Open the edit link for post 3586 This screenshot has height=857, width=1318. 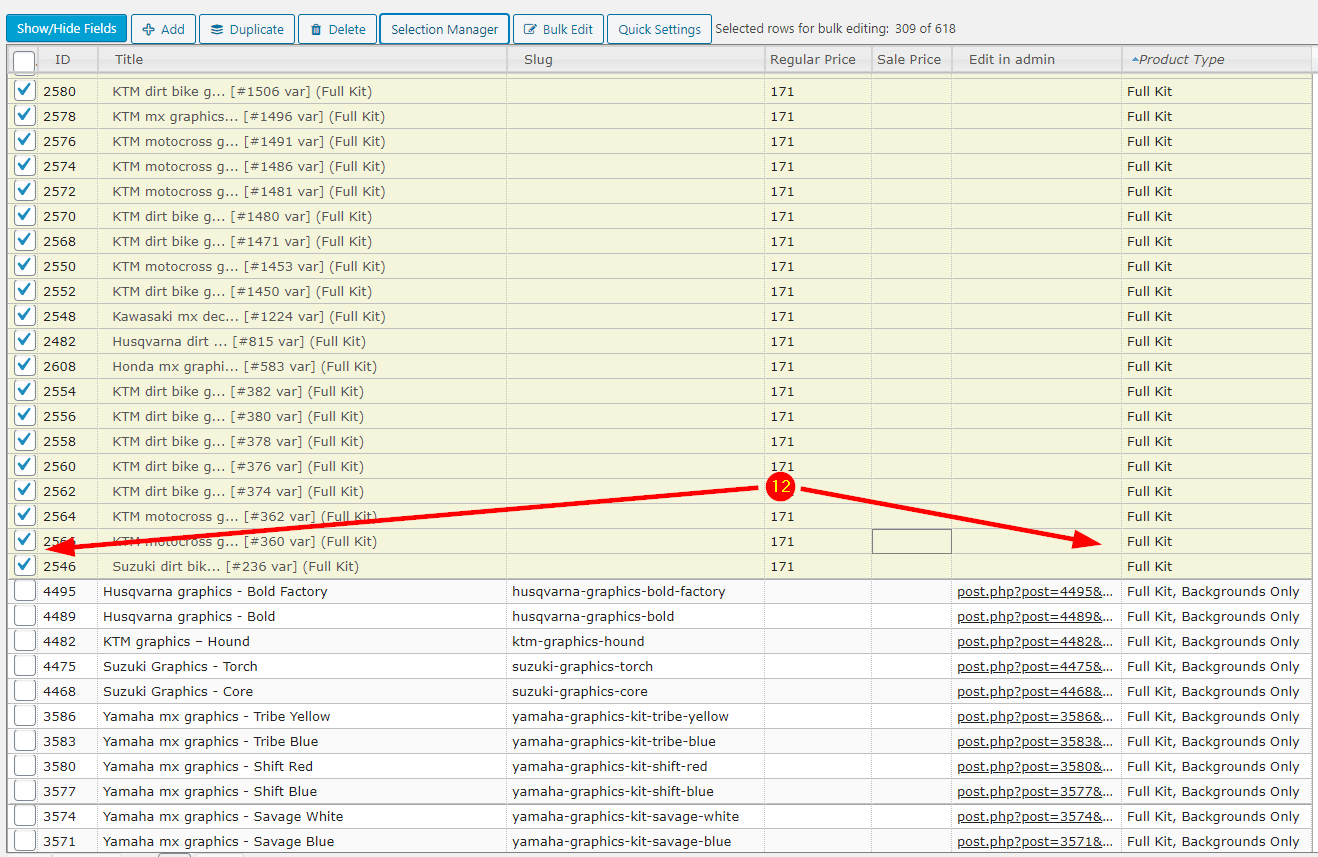click(1034, 716)
